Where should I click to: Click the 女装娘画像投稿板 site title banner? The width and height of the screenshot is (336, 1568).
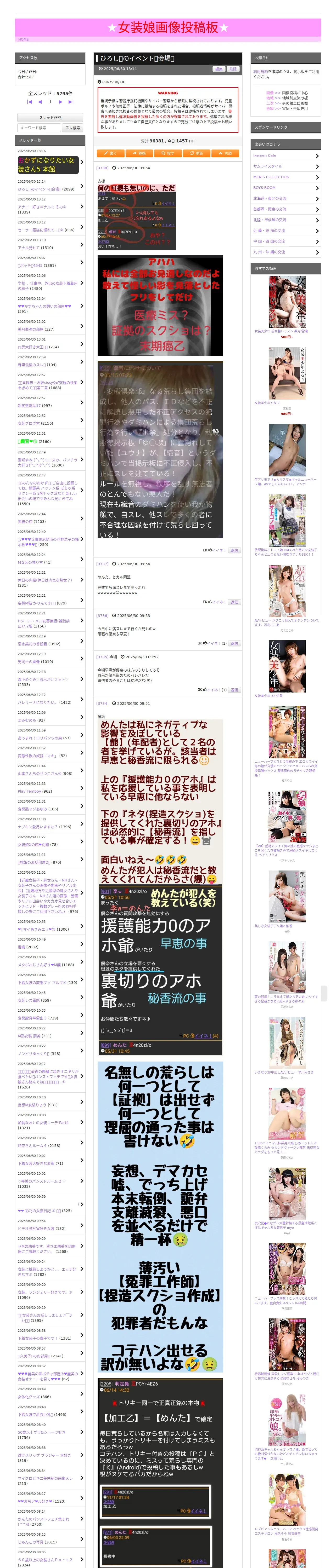(x=168, y=27)
